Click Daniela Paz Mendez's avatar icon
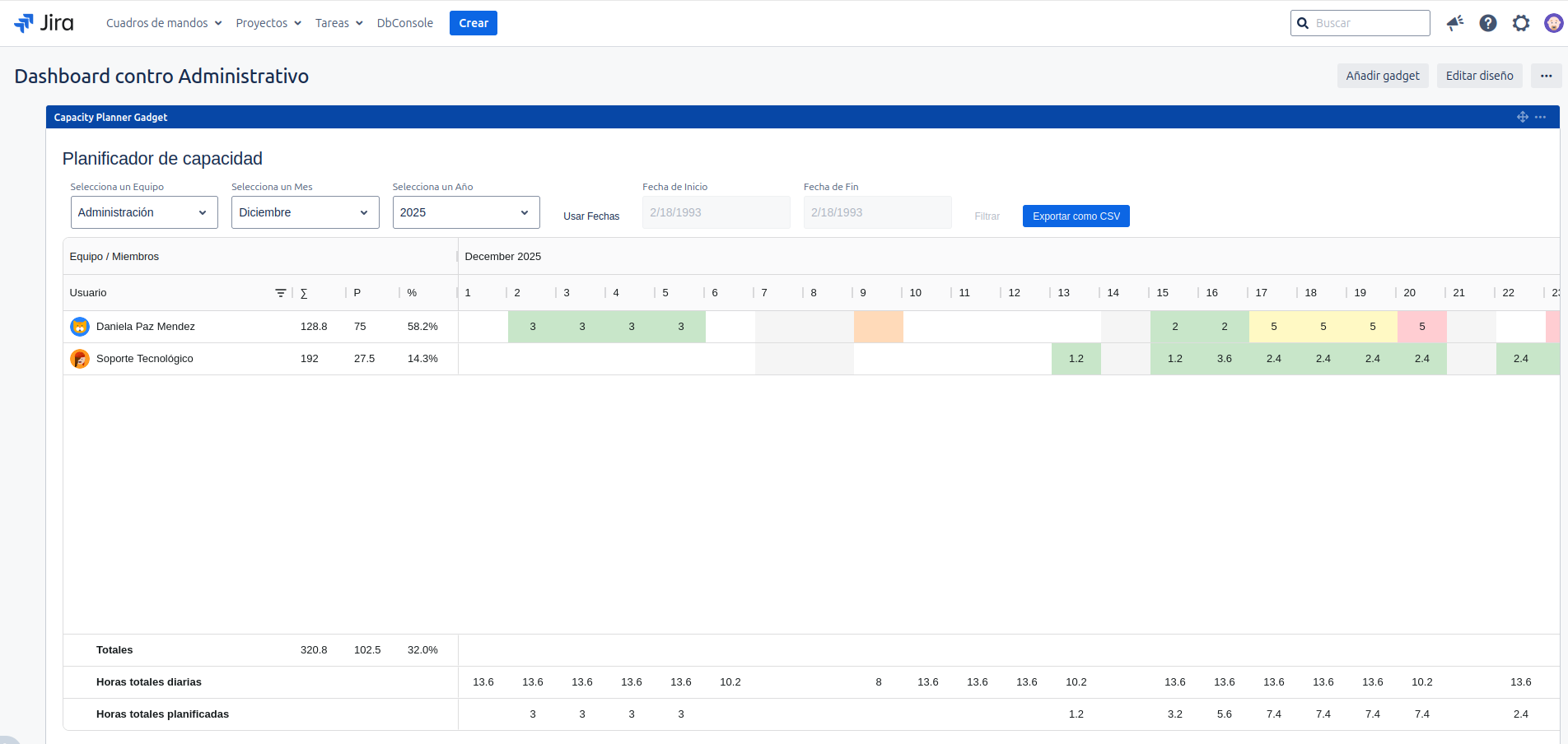 coord(79,326)
